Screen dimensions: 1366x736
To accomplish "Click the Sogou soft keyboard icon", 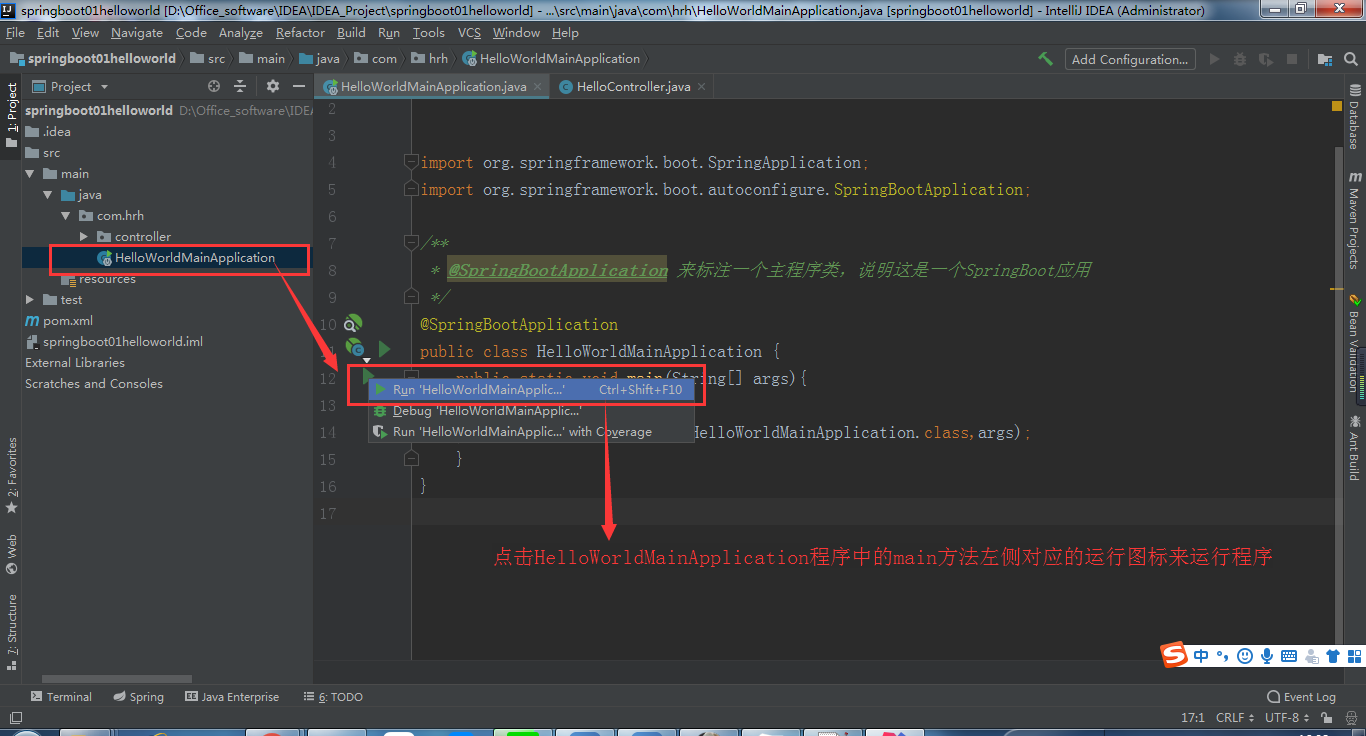I will (x=1289, y=656).
